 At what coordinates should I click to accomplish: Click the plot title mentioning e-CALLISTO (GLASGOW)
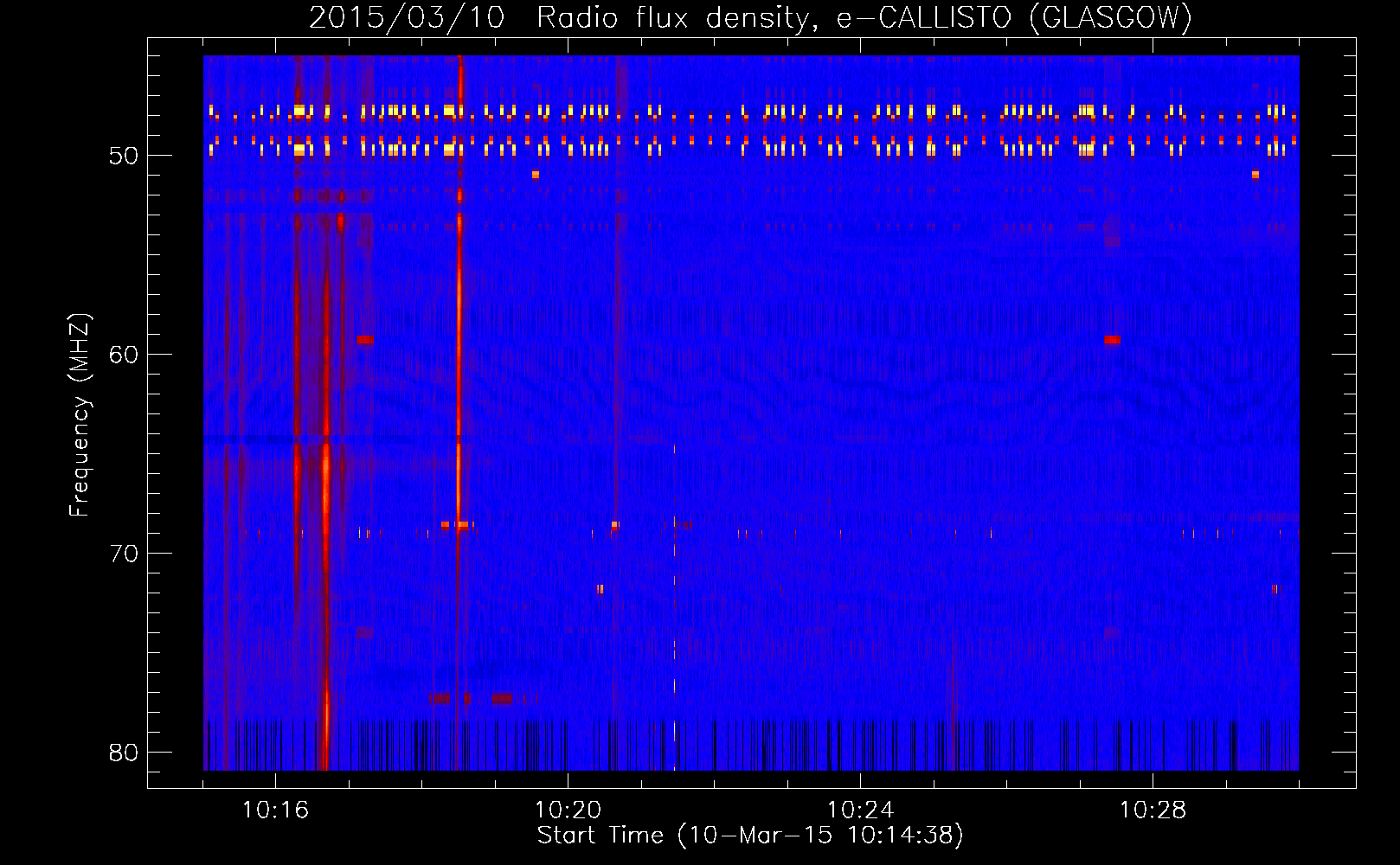751,17
